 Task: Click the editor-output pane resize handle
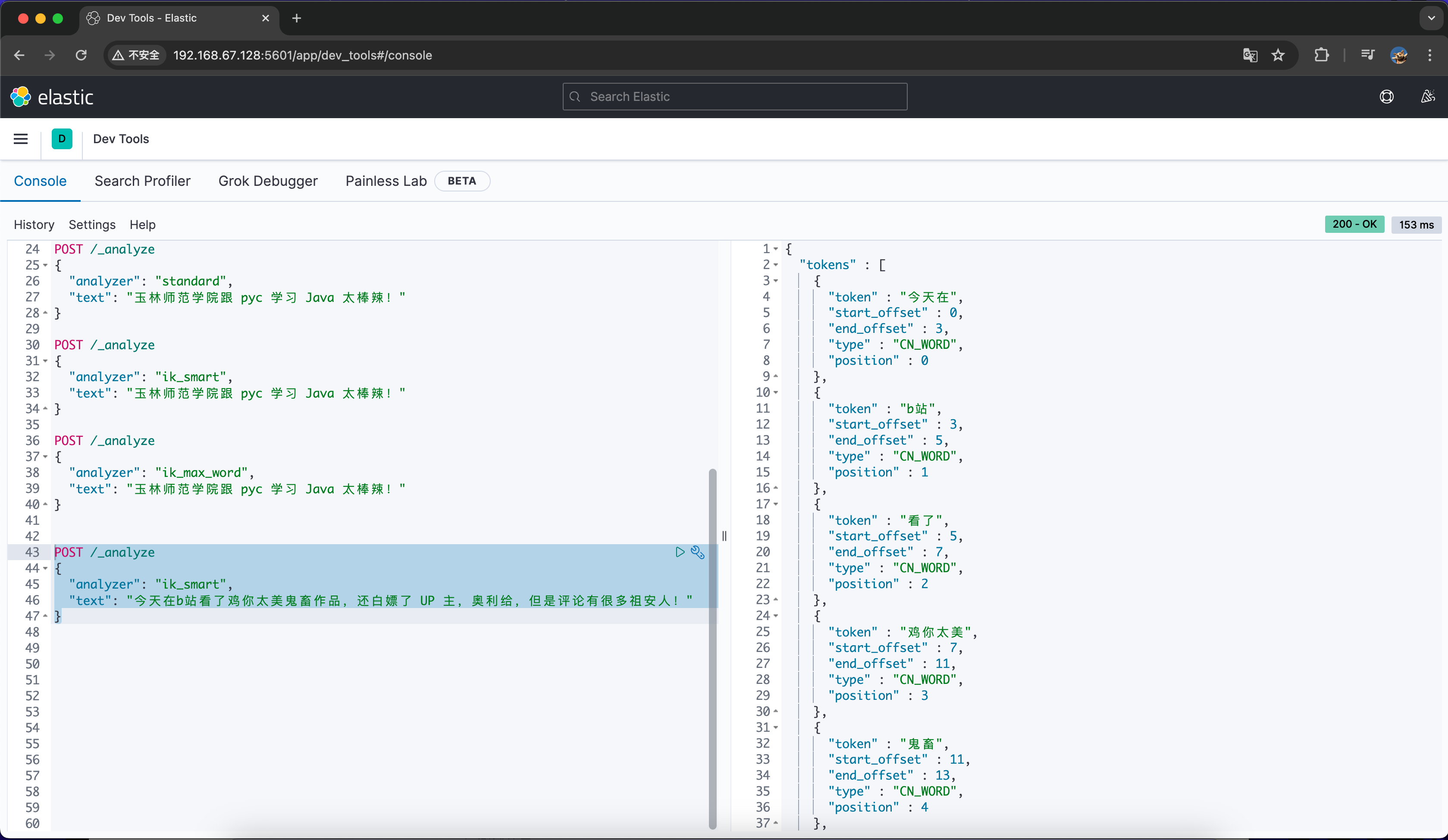pyautogui.click(x=724, y=536)
